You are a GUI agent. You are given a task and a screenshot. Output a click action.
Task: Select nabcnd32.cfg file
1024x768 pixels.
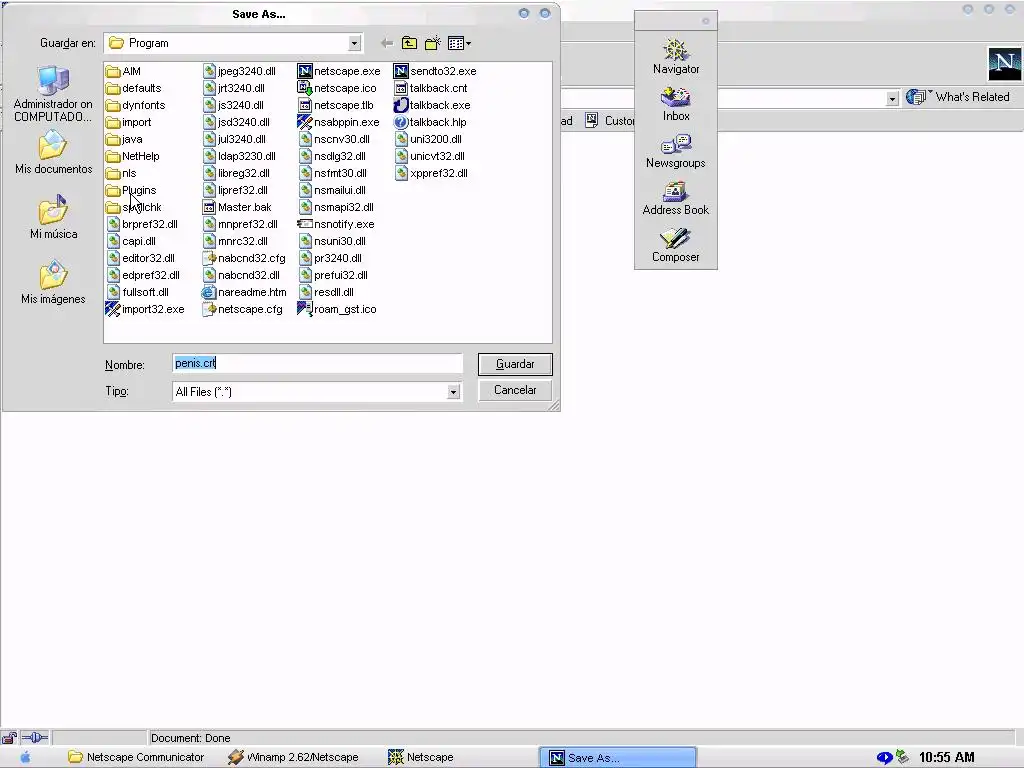click(244, 258)
